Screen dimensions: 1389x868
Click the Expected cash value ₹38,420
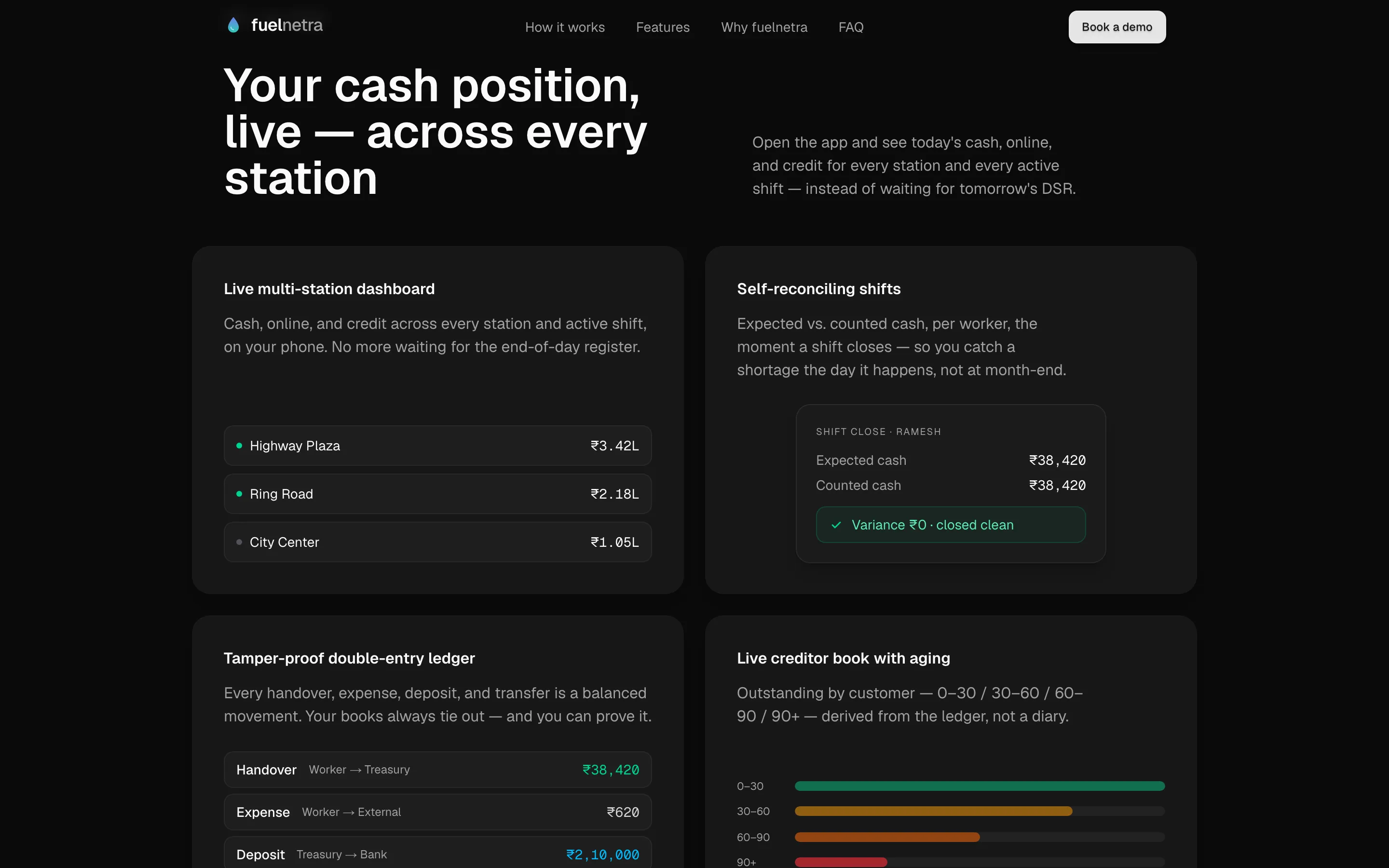pos(1057,461)
